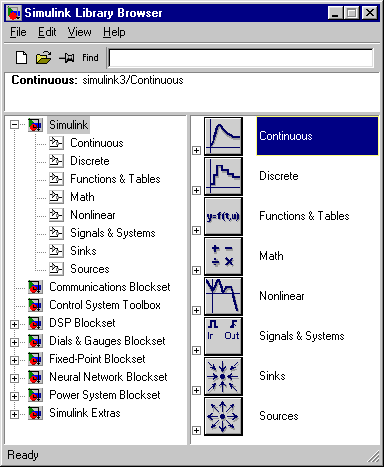Expand Continuous library in right pane
Image resolution: width=384 pixels, height=467 pixels.
point(197,150)
